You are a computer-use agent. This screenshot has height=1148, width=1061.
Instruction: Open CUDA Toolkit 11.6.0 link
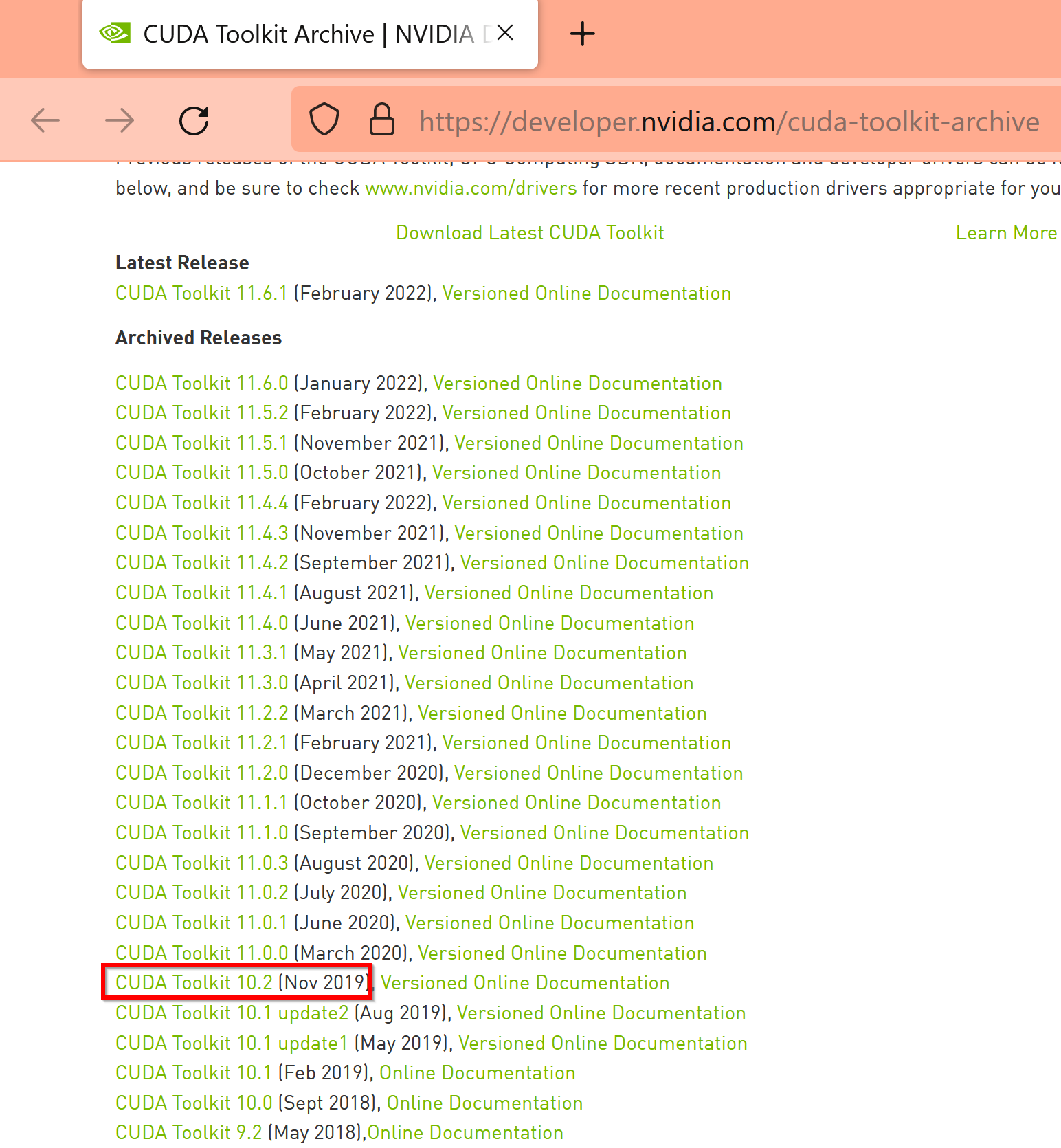point(202,384)
